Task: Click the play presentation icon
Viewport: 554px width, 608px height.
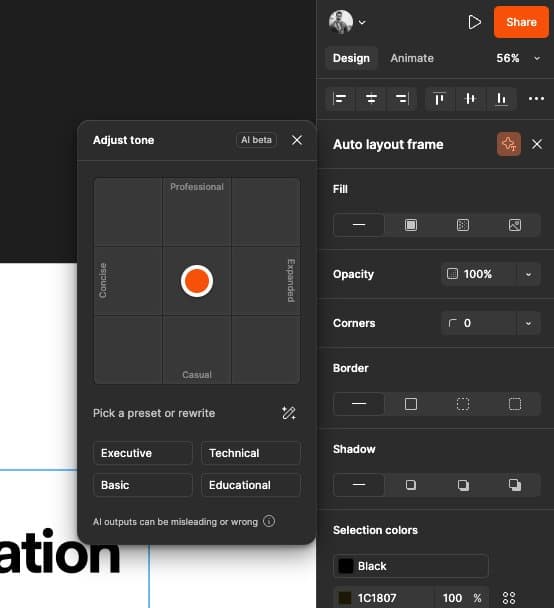Action: click(x=474, y=22)
